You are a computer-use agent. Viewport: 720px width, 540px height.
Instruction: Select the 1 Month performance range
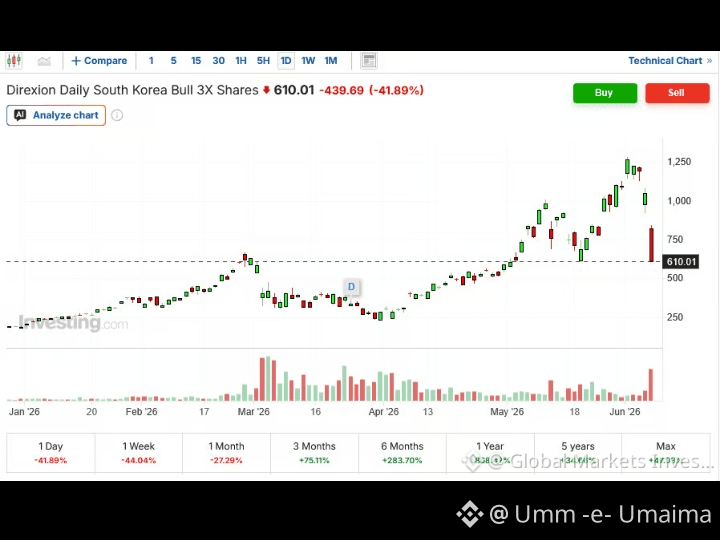click(226, 453)
